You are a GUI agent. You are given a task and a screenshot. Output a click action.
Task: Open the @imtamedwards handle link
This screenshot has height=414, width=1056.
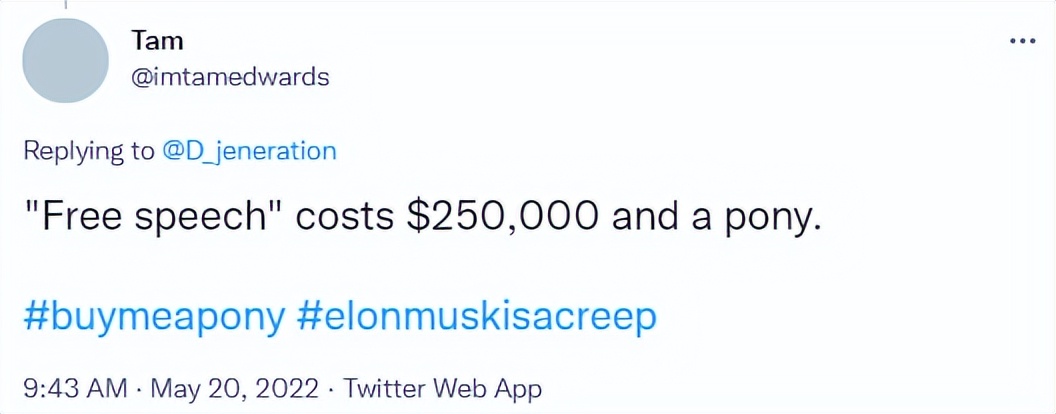(x=229, y=76)
